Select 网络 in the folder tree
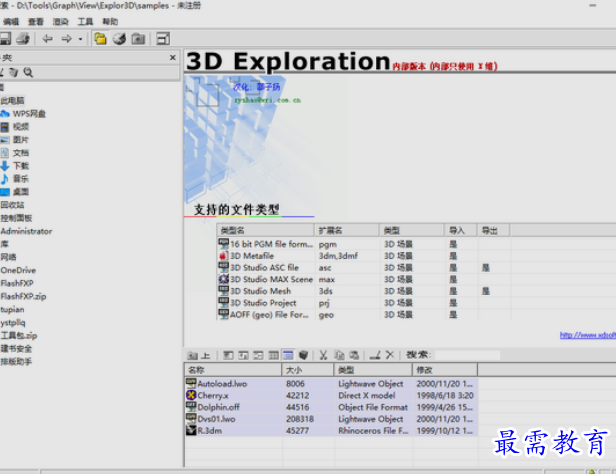Image resolution: width=616 pixels, height=474 pixels. (9, 257)
